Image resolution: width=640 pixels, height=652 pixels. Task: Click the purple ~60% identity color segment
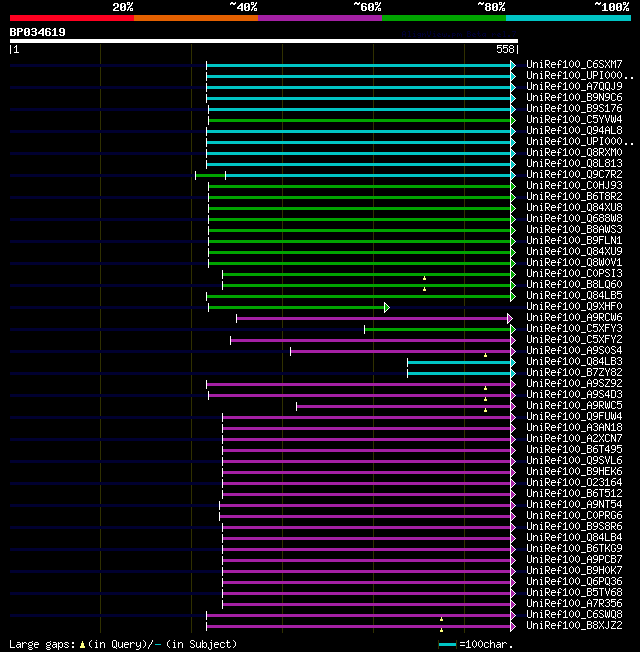point(320,18)
